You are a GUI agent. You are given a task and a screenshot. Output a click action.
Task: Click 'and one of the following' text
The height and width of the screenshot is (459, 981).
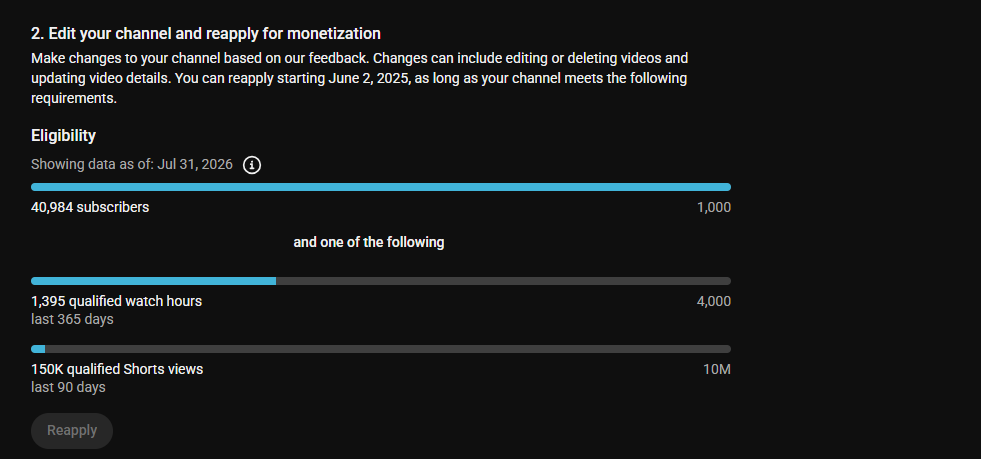pyautogui.click(x=369, y=242)
